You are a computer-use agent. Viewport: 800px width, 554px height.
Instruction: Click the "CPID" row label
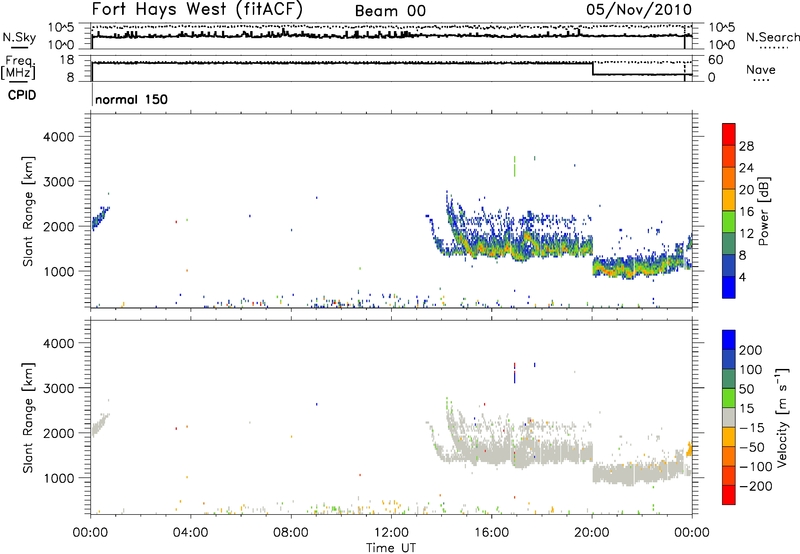(x=22, y=95)
